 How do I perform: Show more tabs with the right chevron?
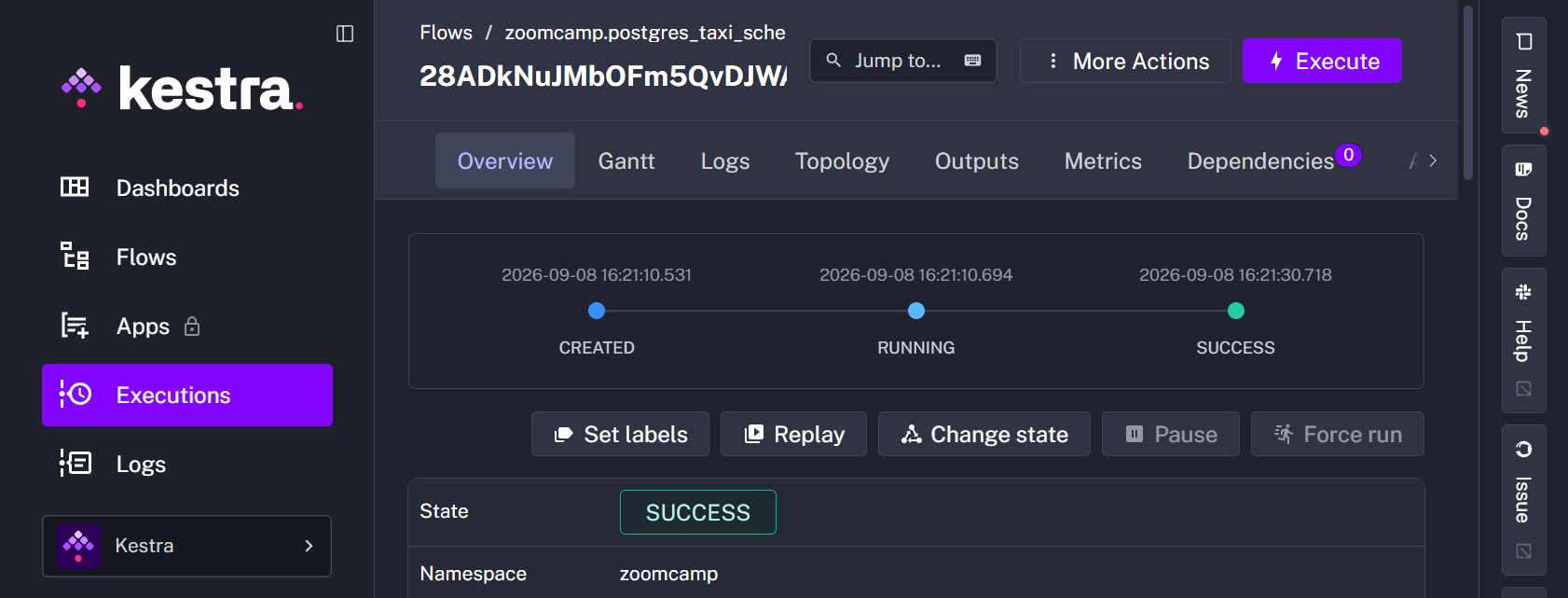(1433, 160)
